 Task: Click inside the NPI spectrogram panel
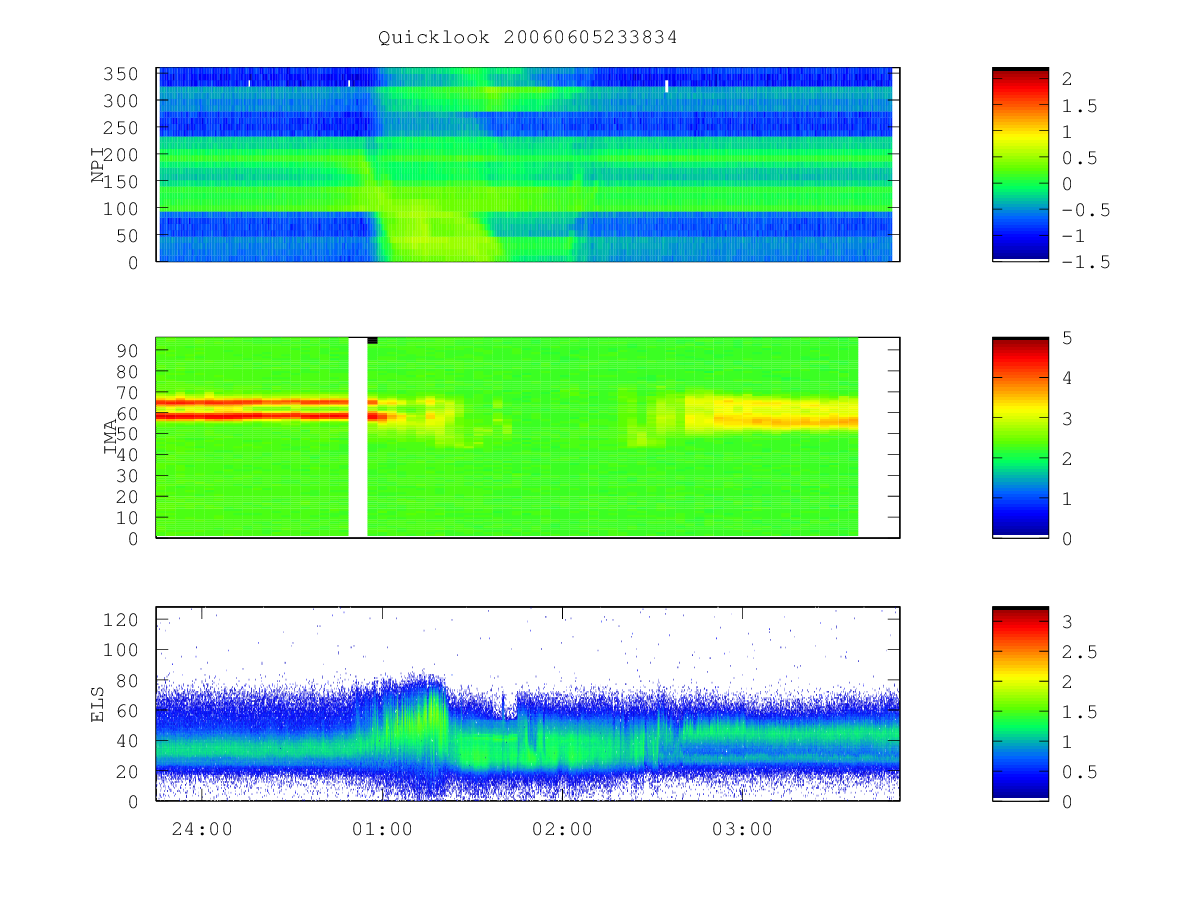click(527, 164)
